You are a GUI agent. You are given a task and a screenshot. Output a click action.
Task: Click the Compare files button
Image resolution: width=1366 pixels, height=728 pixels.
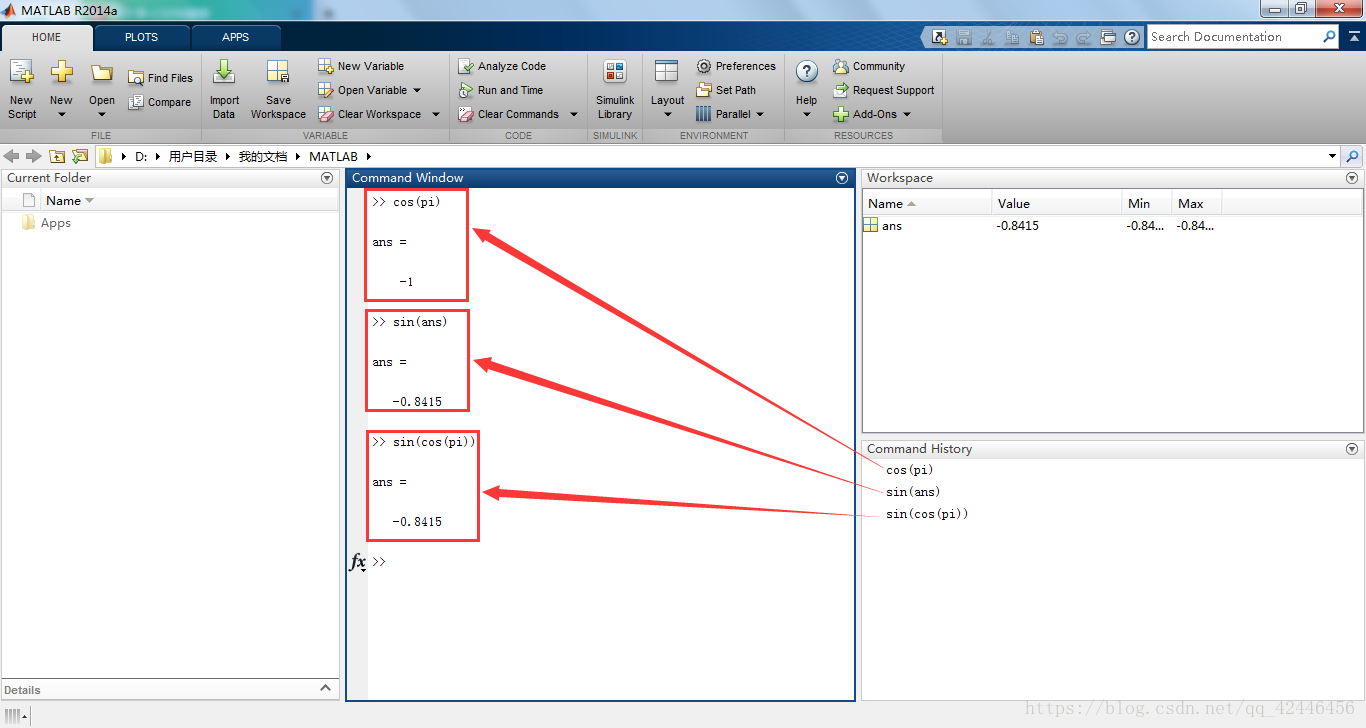point(160,102)
